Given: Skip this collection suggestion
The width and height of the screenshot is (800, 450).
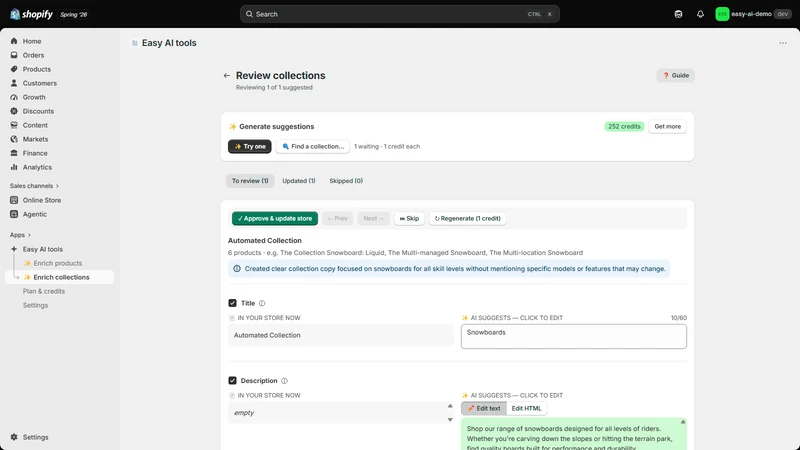Looking at the screenshot, I should (409, 218).
